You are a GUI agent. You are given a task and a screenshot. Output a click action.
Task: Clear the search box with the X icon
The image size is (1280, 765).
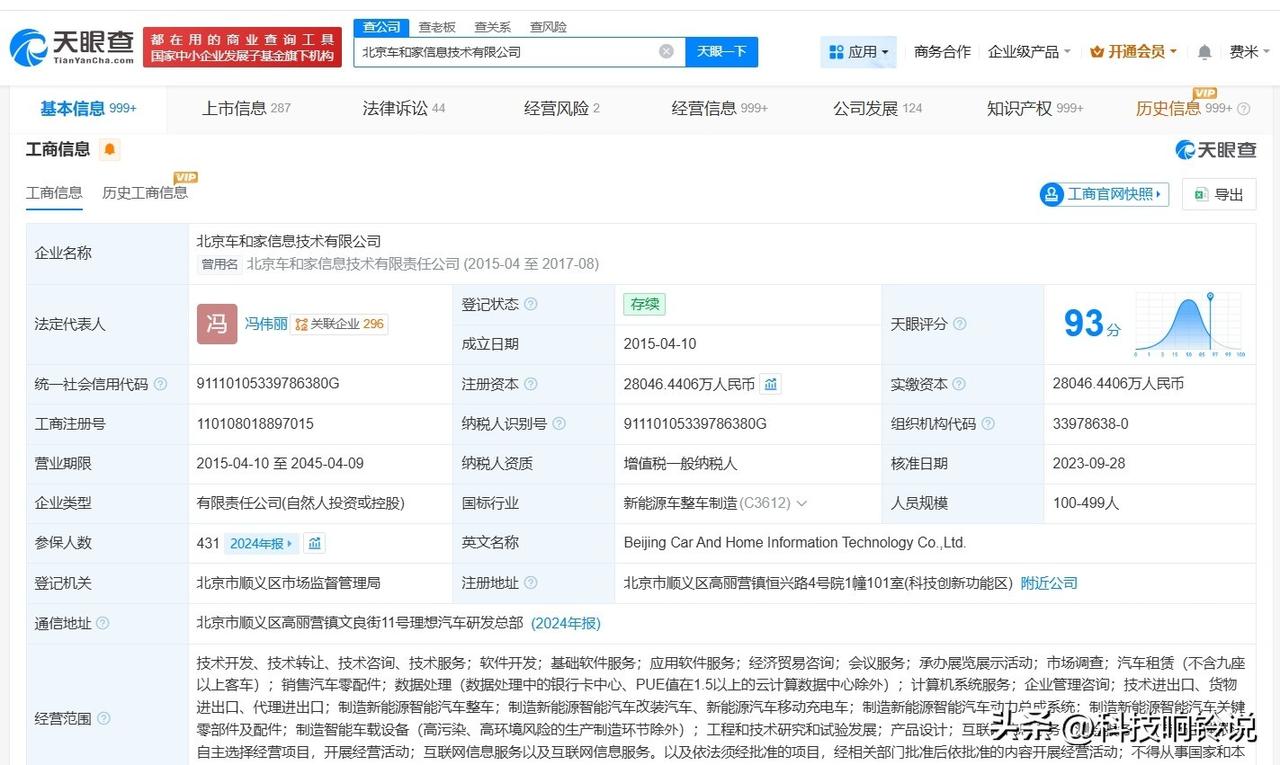(665, 51)
